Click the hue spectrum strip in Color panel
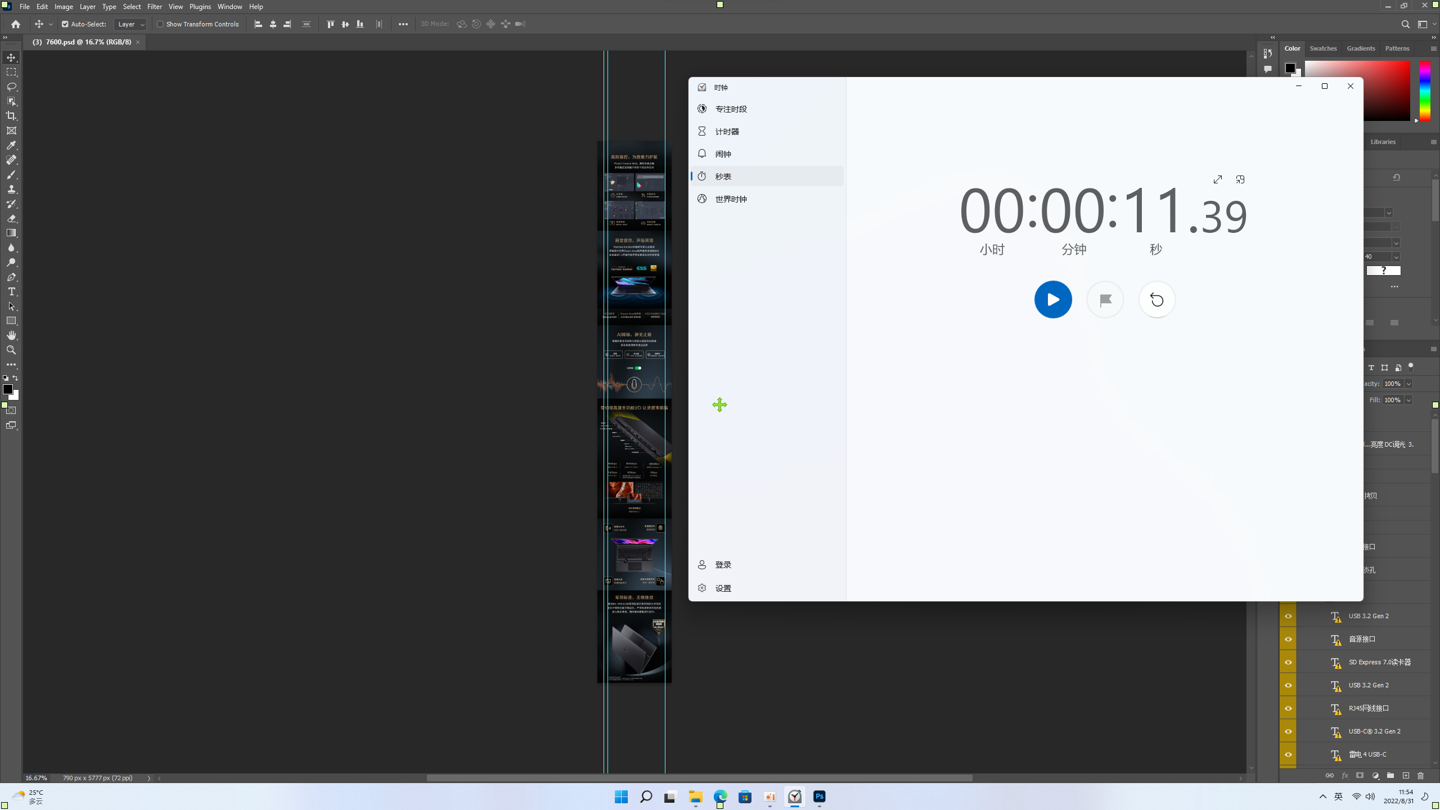The image size is (1440, 810). pos(1425,90)
